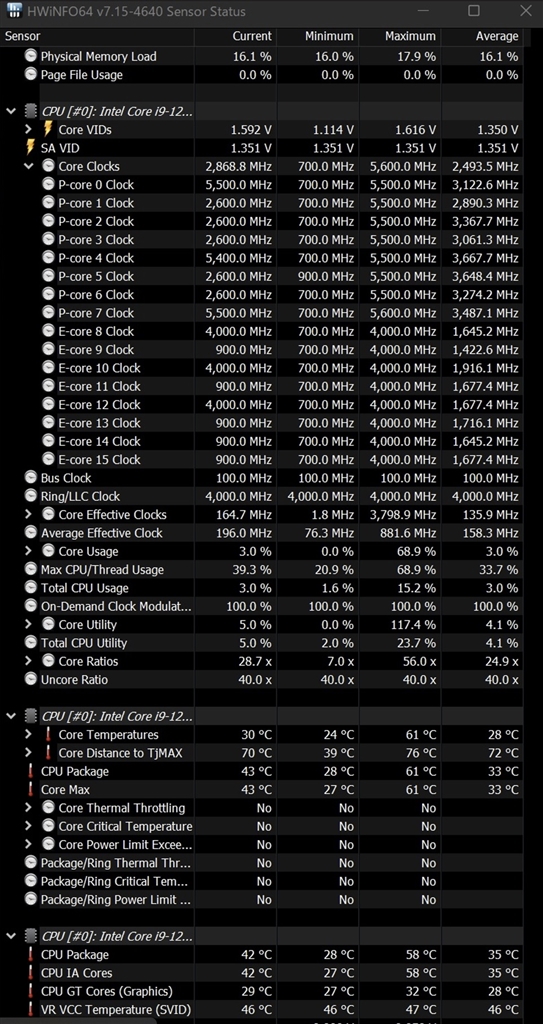Collapse the first CPU [#0] sensor group
Viewport: 543px width, 1024px height.
(x=10, y=111)
